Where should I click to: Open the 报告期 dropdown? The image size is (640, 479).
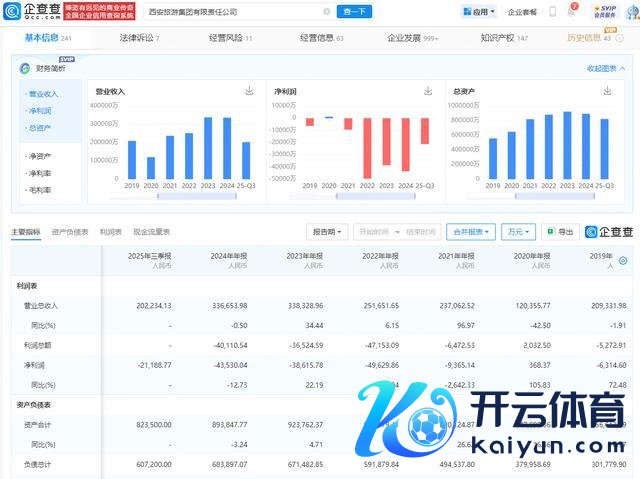pyautogui.click(x=327, y=232)
